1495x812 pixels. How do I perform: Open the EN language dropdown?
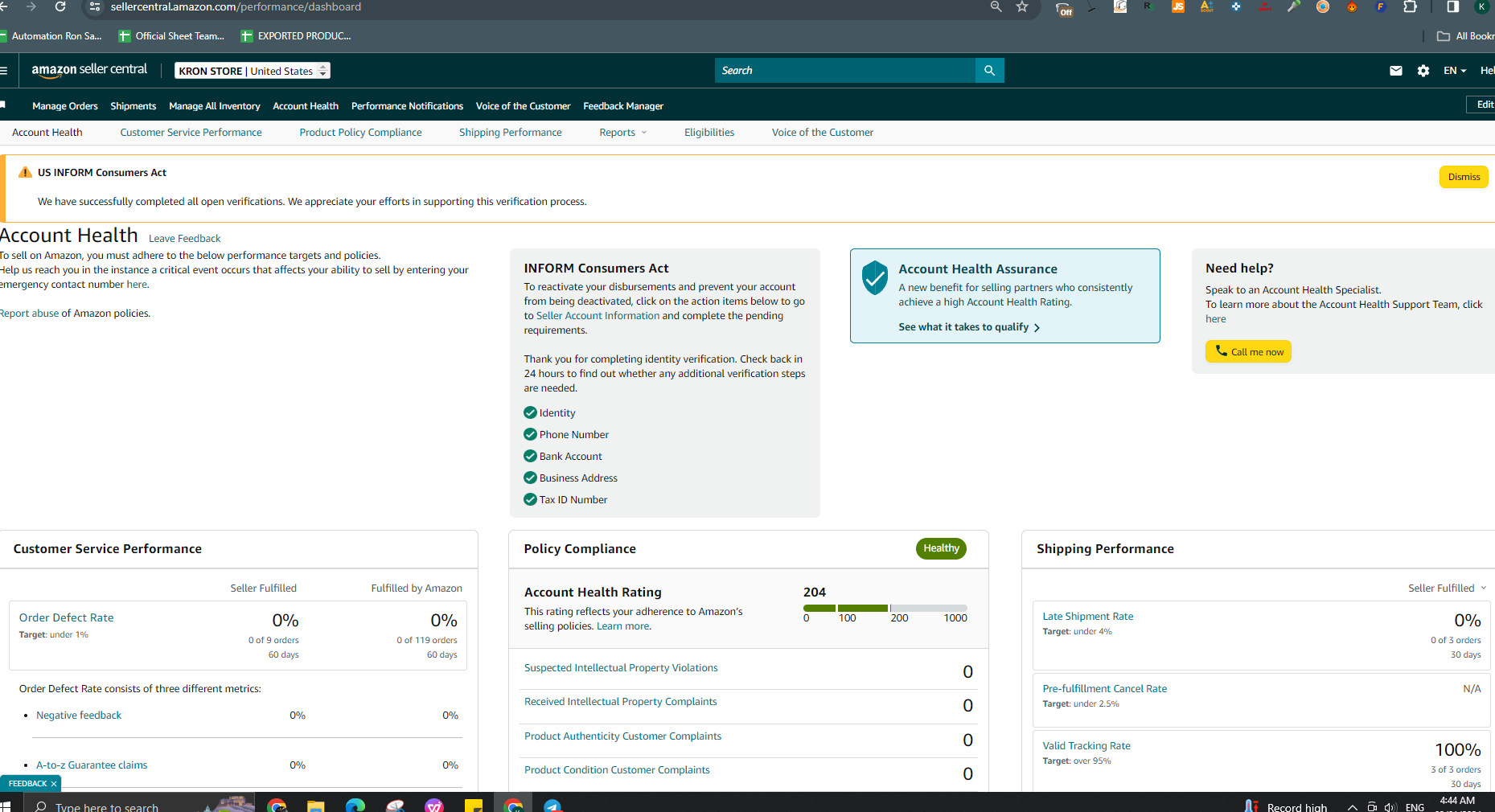1455,71
